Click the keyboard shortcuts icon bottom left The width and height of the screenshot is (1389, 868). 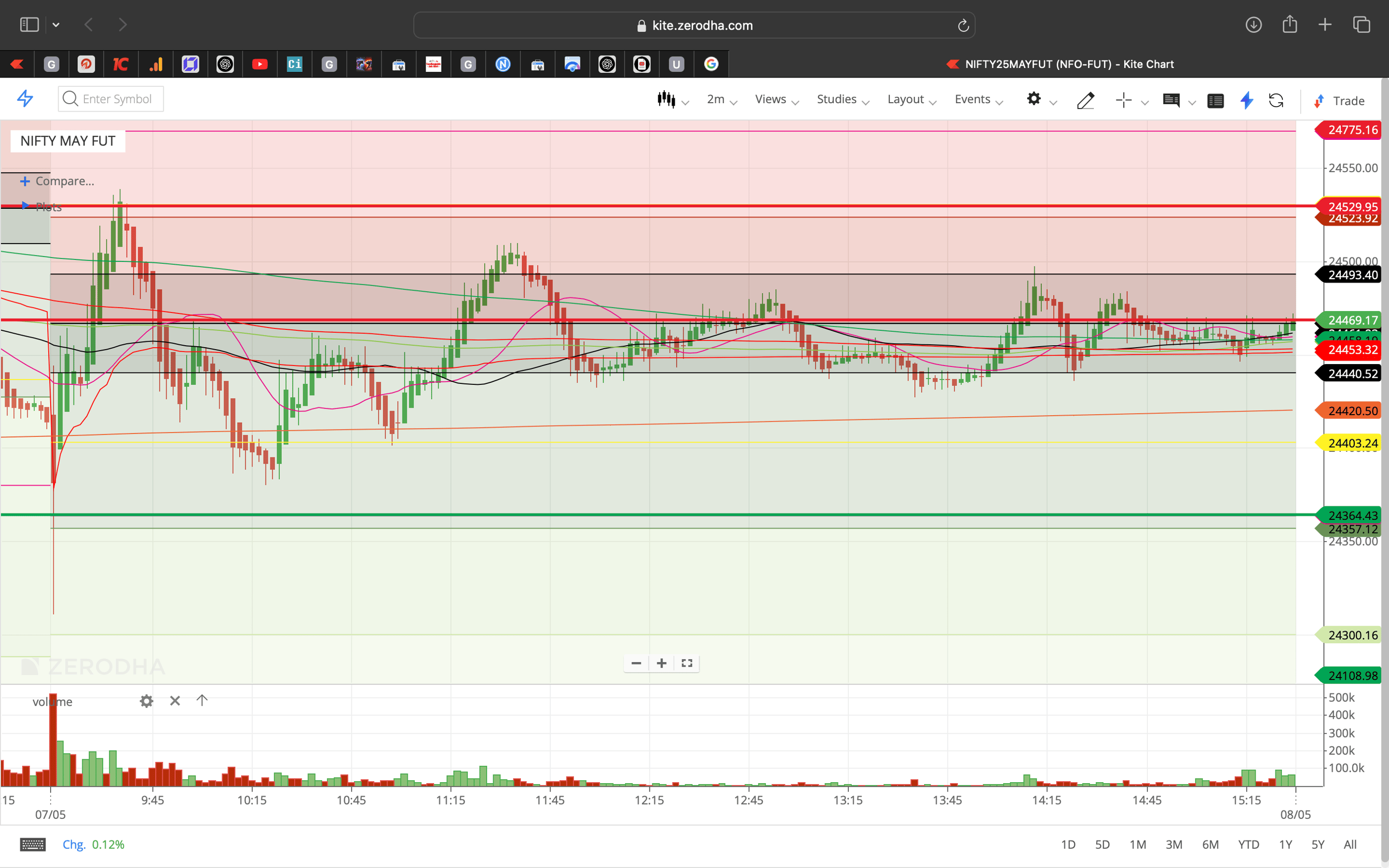tap(33, 844)
